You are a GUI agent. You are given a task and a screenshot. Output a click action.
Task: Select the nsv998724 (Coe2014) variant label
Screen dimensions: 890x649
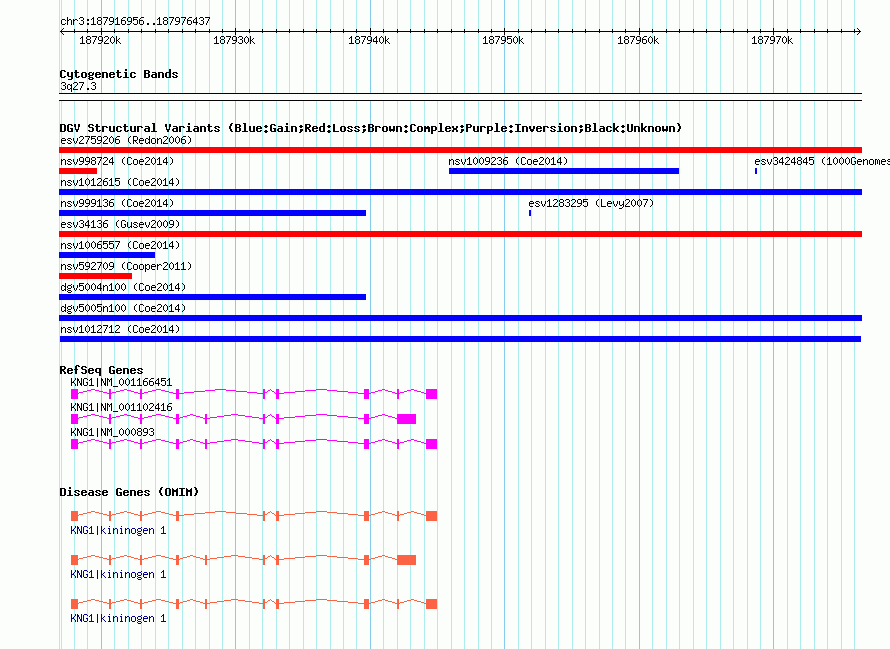pyautogui.click(x=117, y=161)
